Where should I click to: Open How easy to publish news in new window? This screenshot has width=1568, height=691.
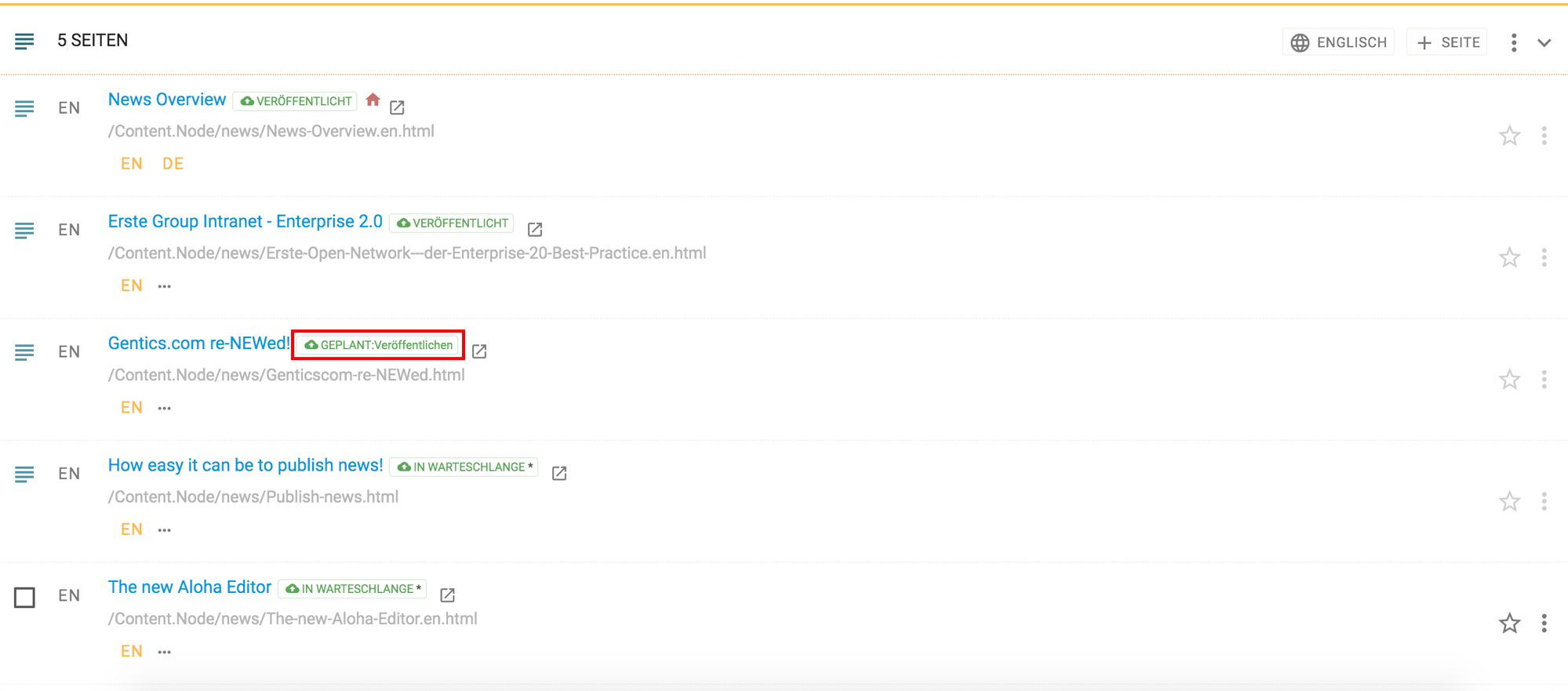tap(559, 473)
